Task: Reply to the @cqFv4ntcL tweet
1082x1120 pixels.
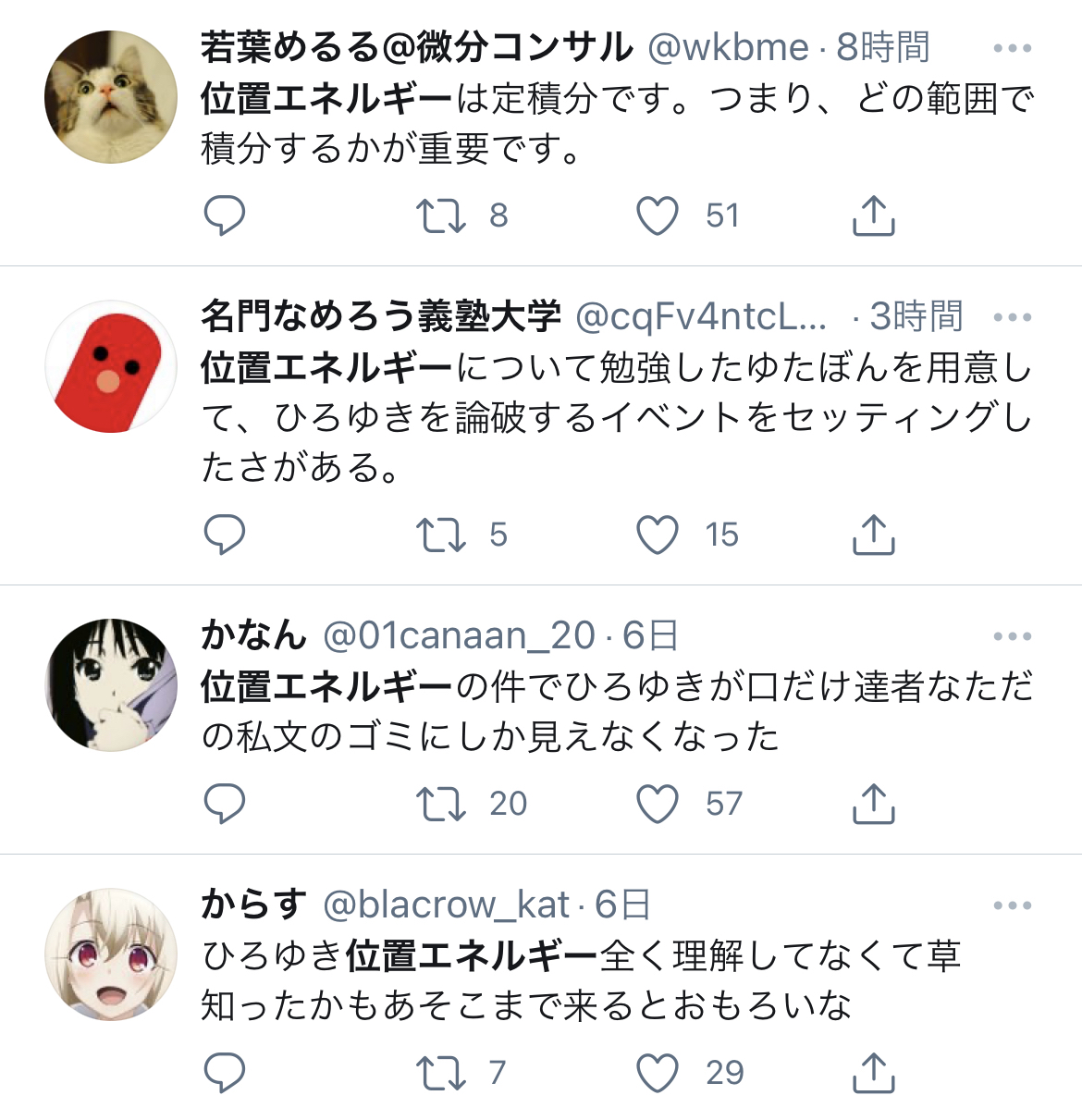Action: pos(224,535)
